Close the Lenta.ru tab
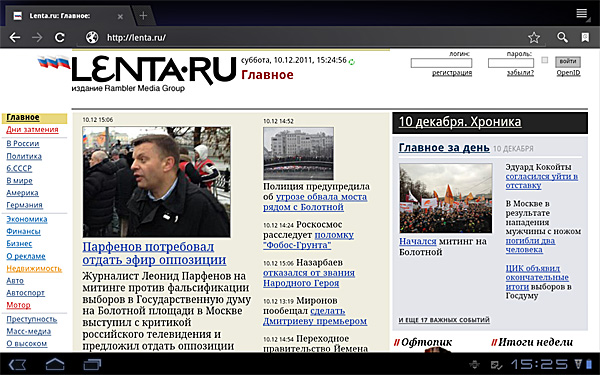This screenshot has height=375, width=600. [x=120, y=16]
